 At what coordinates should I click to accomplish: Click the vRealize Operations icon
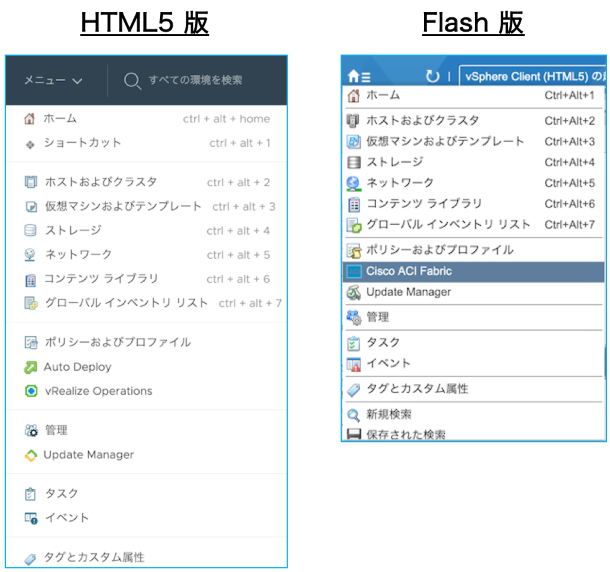pos(31,391)
